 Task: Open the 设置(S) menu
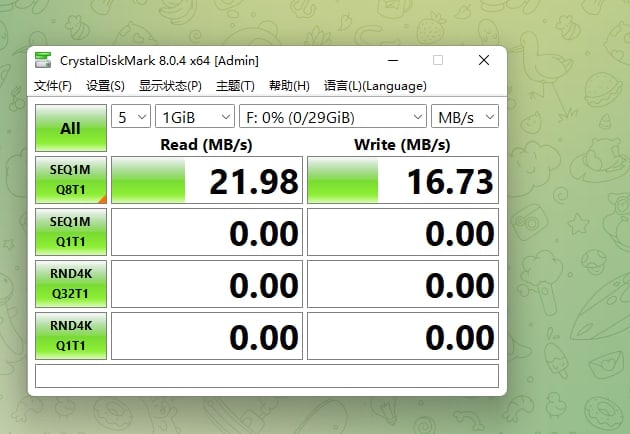click(105, 86)
